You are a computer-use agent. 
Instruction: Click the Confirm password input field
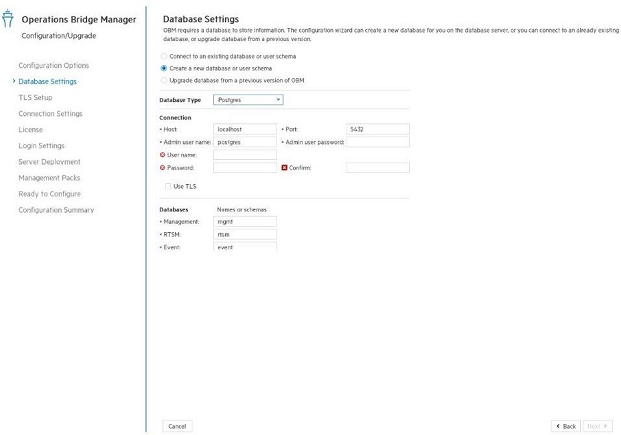coord(378,168)
